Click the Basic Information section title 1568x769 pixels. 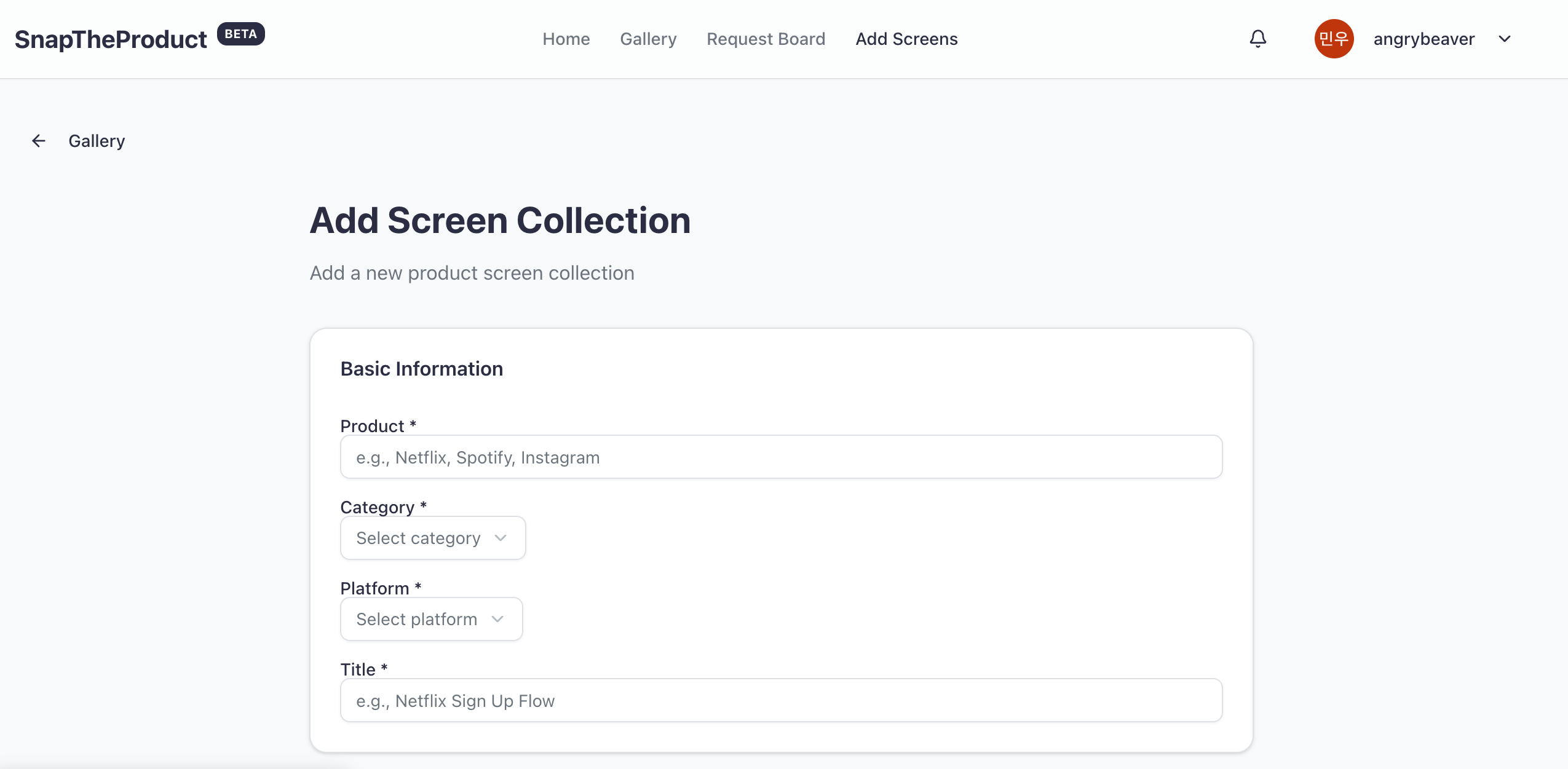click(421, 368)
